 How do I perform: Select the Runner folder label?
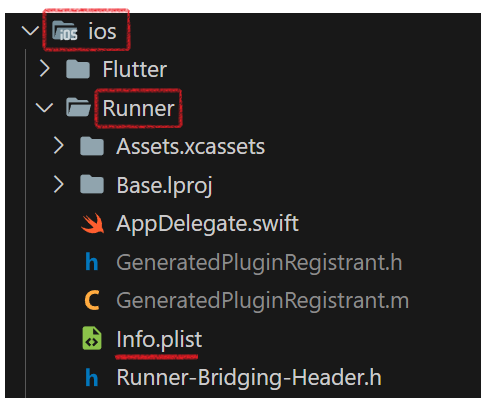138,108
